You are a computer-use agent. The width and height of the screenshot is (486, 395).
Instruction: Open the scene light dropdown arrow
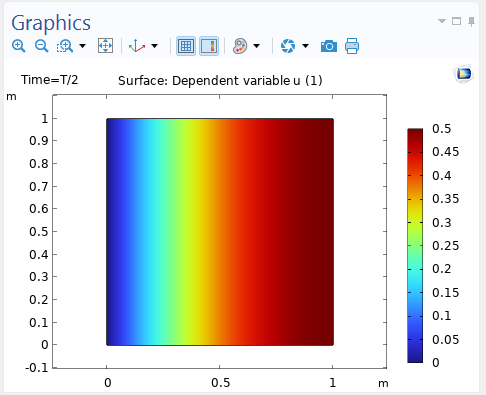[x=256, y=46]
